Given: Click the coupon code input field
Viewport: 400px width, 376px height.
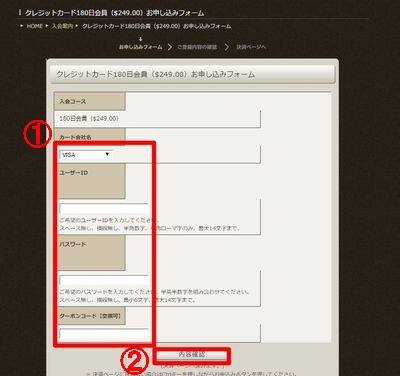Looking at the screenshot, I should tap(104, 333).
